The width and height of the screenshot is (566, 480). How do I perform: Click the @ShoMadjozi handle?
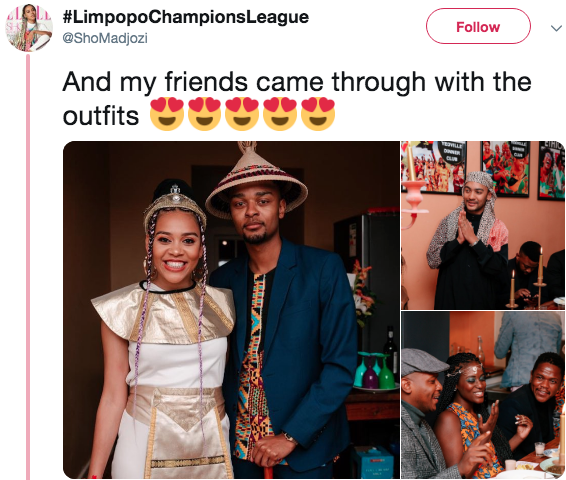tap(105, 38)
